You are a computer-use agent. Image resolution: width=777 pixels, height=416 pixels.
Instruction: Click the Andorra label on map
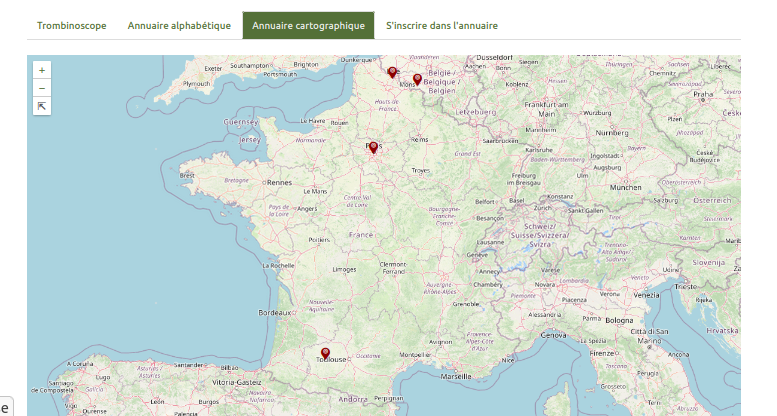pyautogui.click(x=352, y=398)
